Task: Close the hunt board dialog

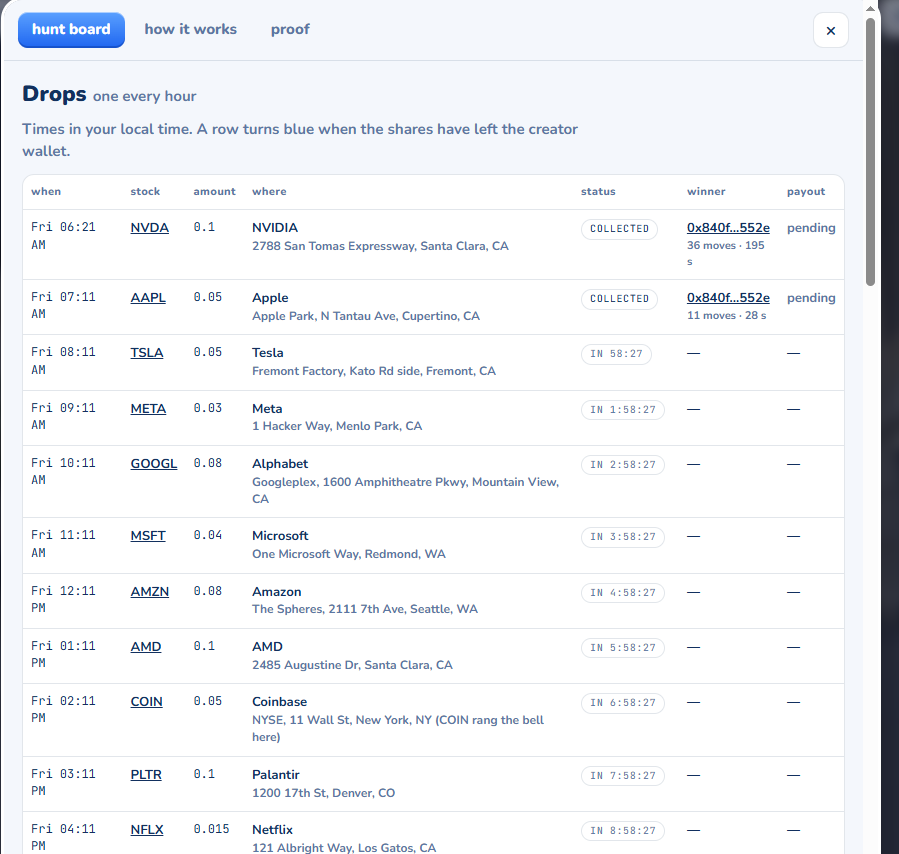Action: pyautogui.click(x=830, y=30)
